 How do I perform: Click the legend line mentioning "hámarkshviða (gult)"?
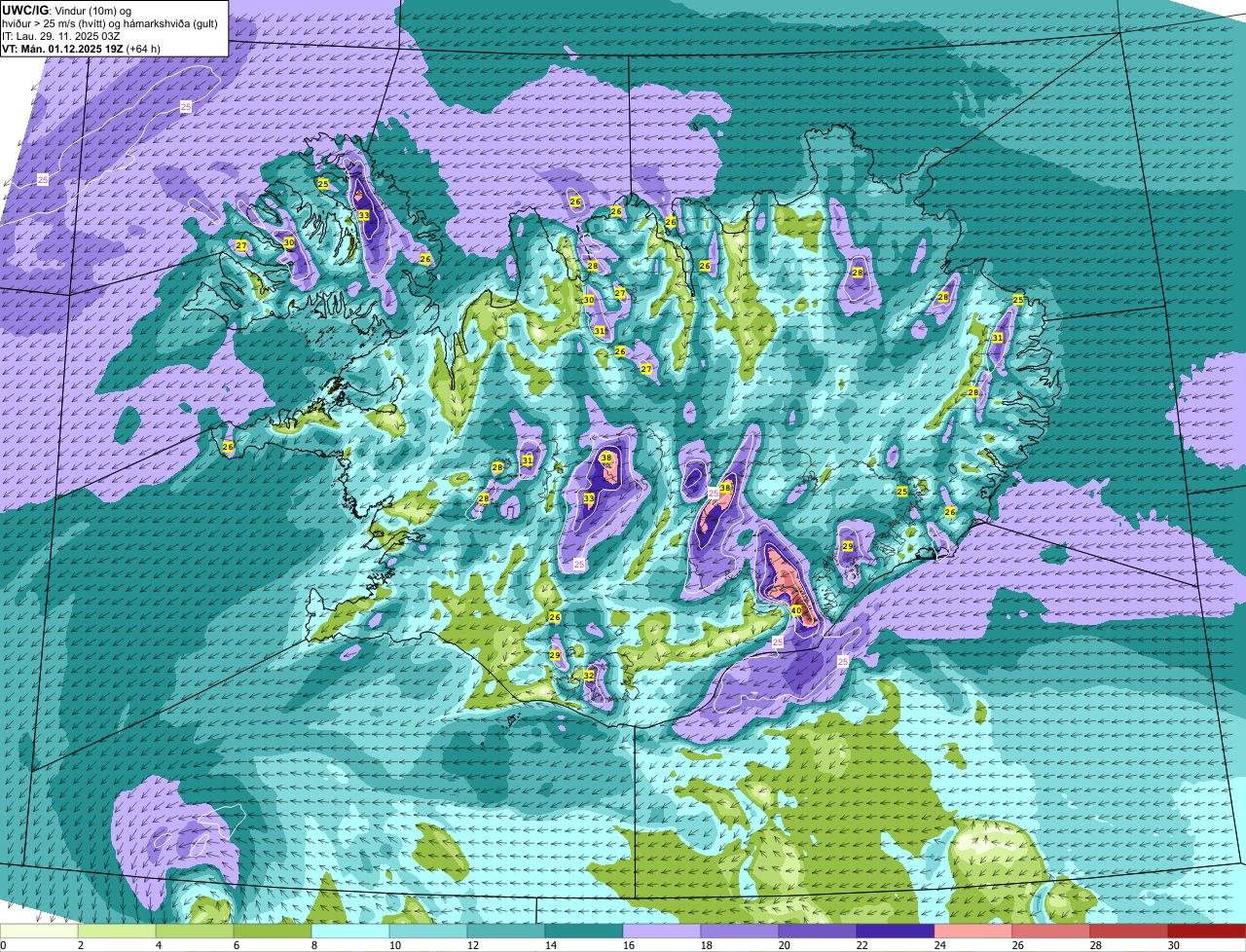point(109,22)
